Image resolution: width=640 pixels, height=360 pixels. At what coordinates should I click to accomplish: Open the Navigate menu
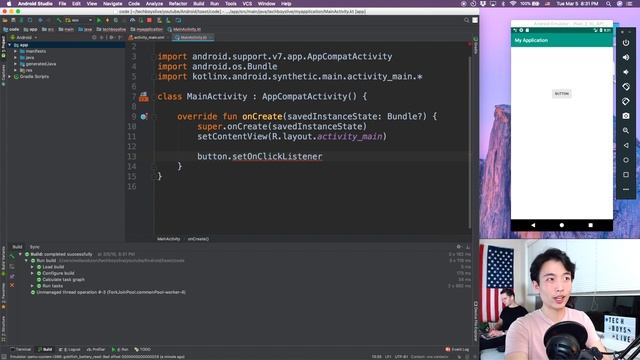[x=112, y=4]
